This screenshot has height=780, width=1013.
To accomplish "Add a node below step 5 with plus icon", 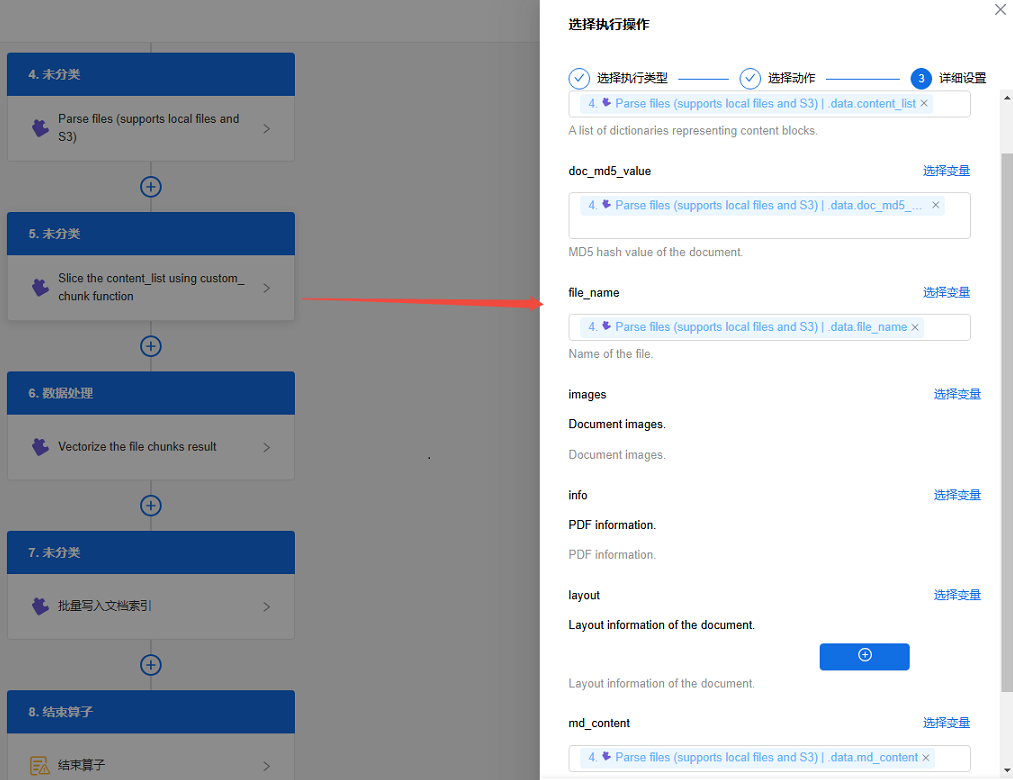I will (151, 346).
